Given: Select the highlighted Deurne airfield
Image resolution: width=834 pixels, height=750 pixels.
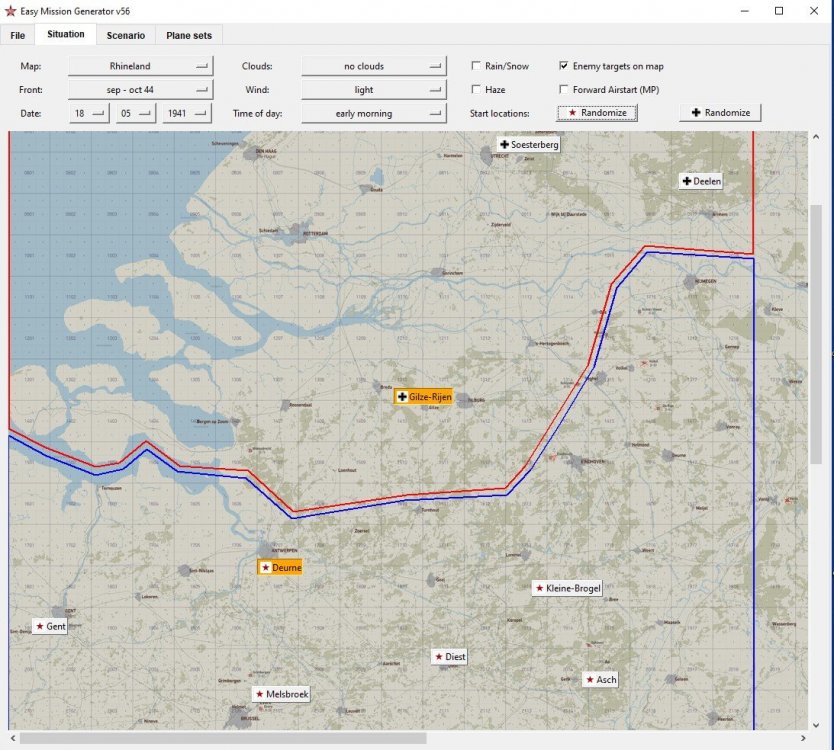Looking at the screenshot, I should tap(280, 567).
